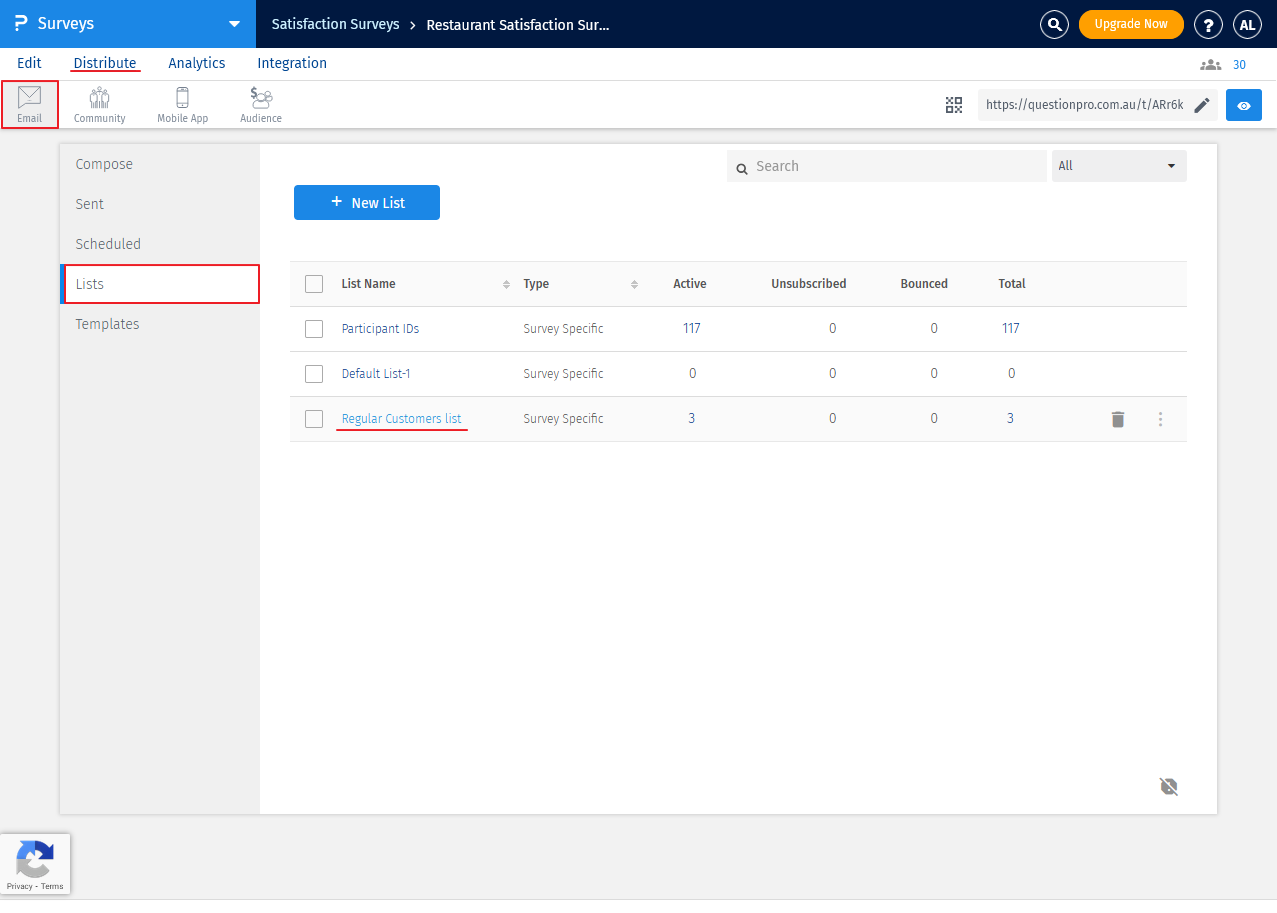This screenshot has height=913, width=1277.
Task: Expand the Surveys product dropdown
Action: click(x=234, y=24)
